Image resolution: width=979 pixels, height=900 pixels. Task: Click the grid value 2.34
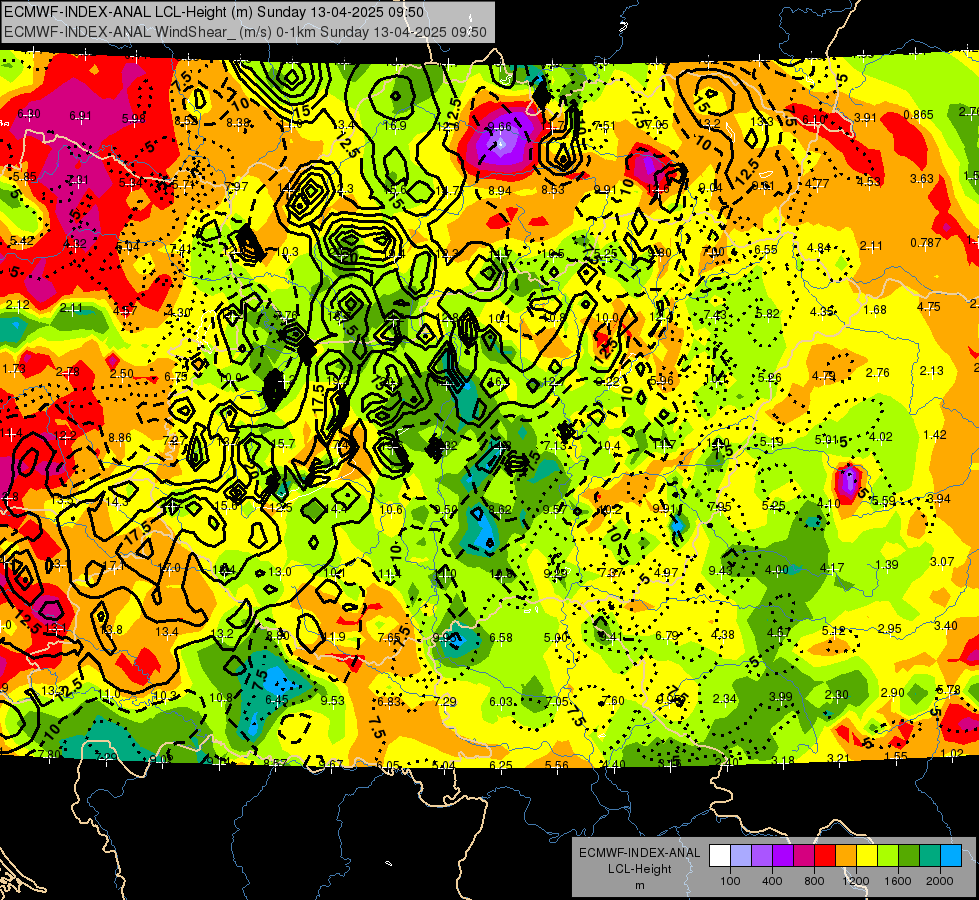click(x=725, y=698)
